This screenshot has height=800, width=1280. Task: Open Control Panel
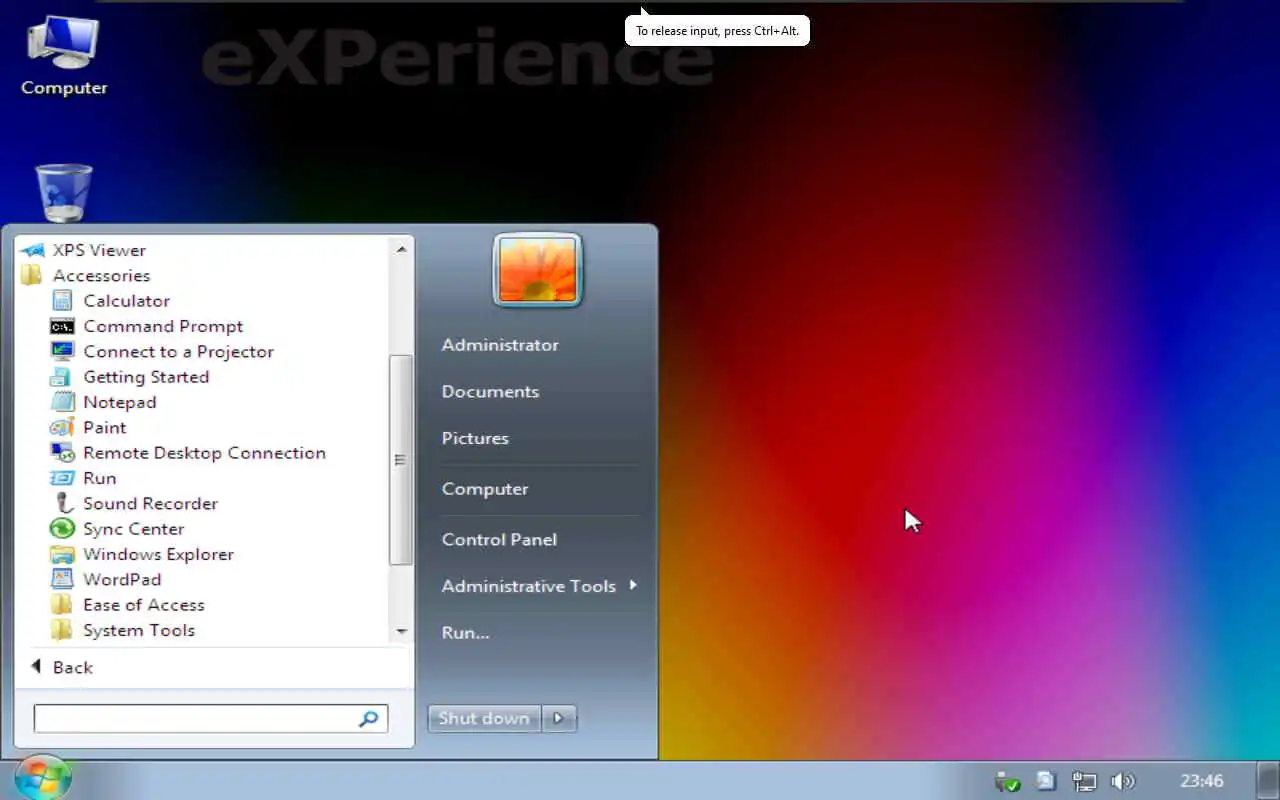pyautogui.click(x=499, y=539)
